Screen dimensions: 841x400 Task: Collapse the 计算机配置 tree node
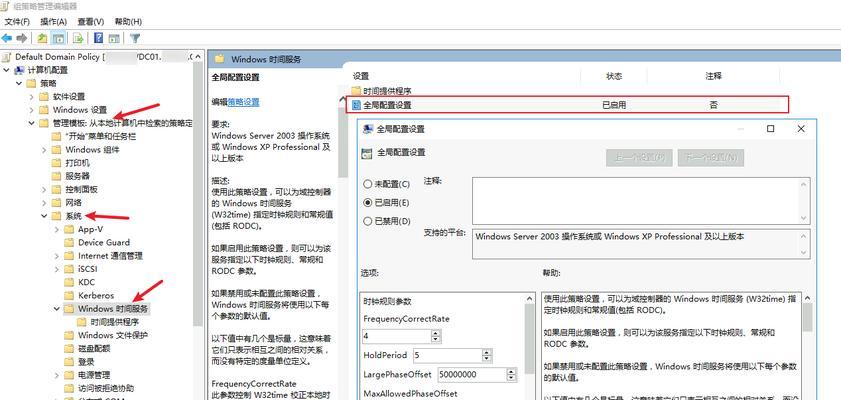point(6,70)
